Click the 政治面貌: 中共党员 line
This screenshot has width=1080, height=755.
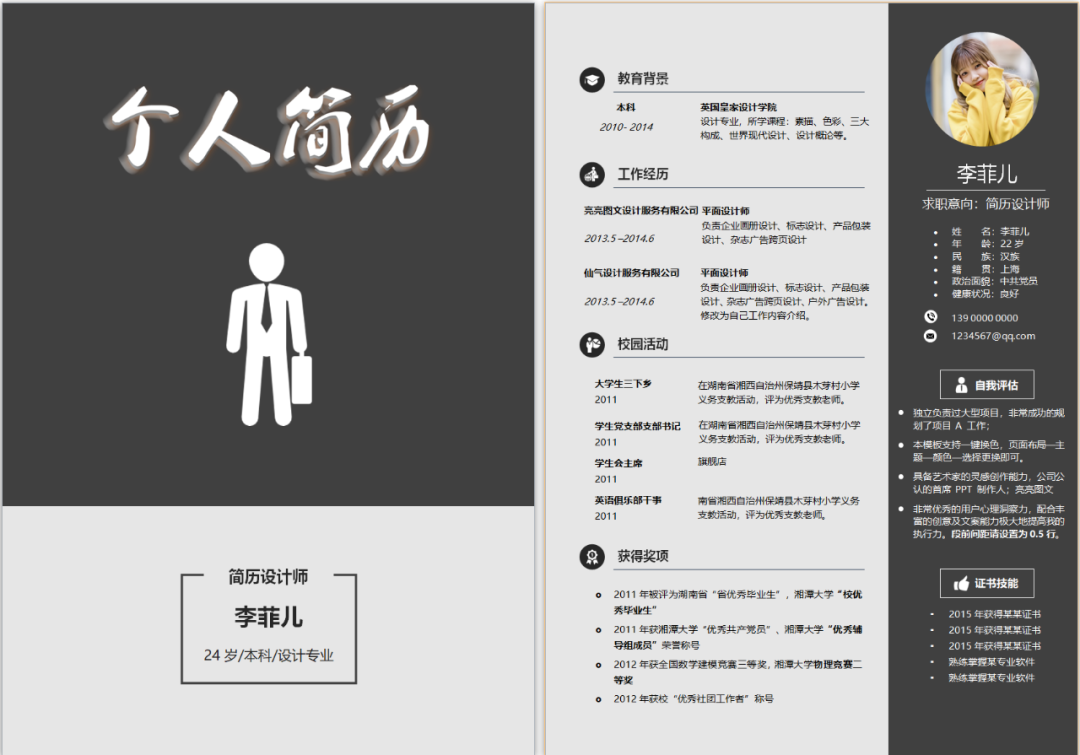pyautogui.click(x=995, y=281)
